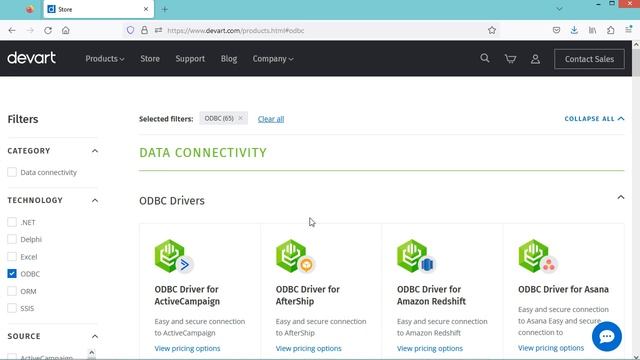Check the .NET technology filter
The width and height of the screenshot is (640, 360).
(x=12, y=222)
